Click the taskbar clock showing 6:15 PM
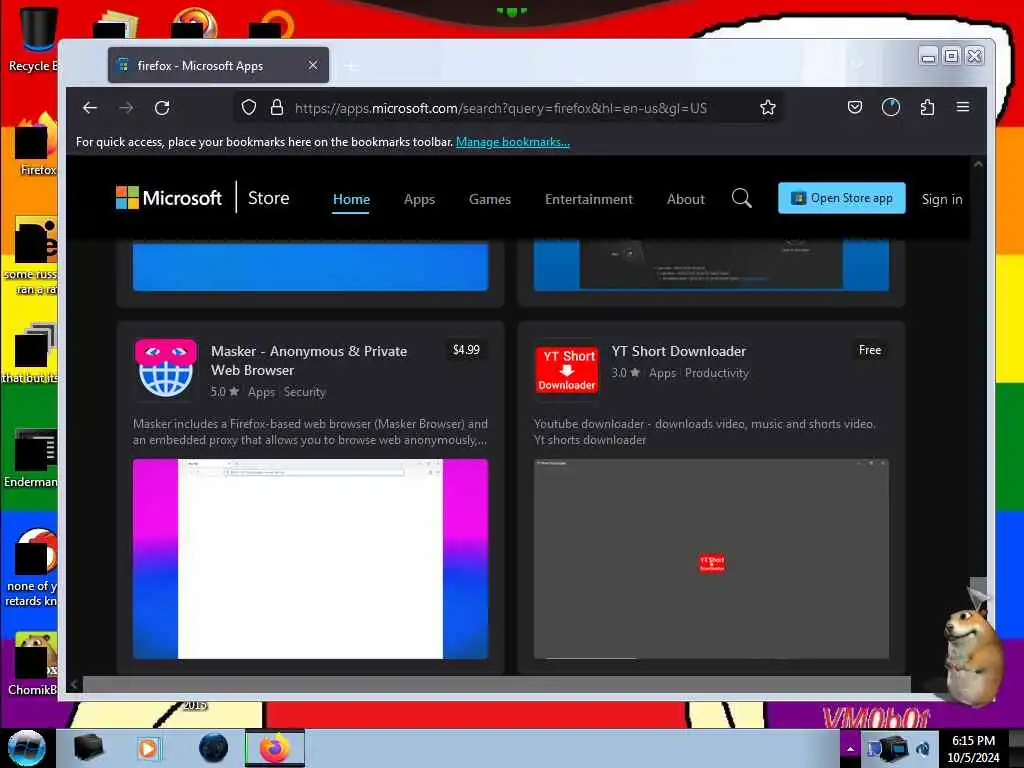1024x768 pixels. (x=973, y=749)
